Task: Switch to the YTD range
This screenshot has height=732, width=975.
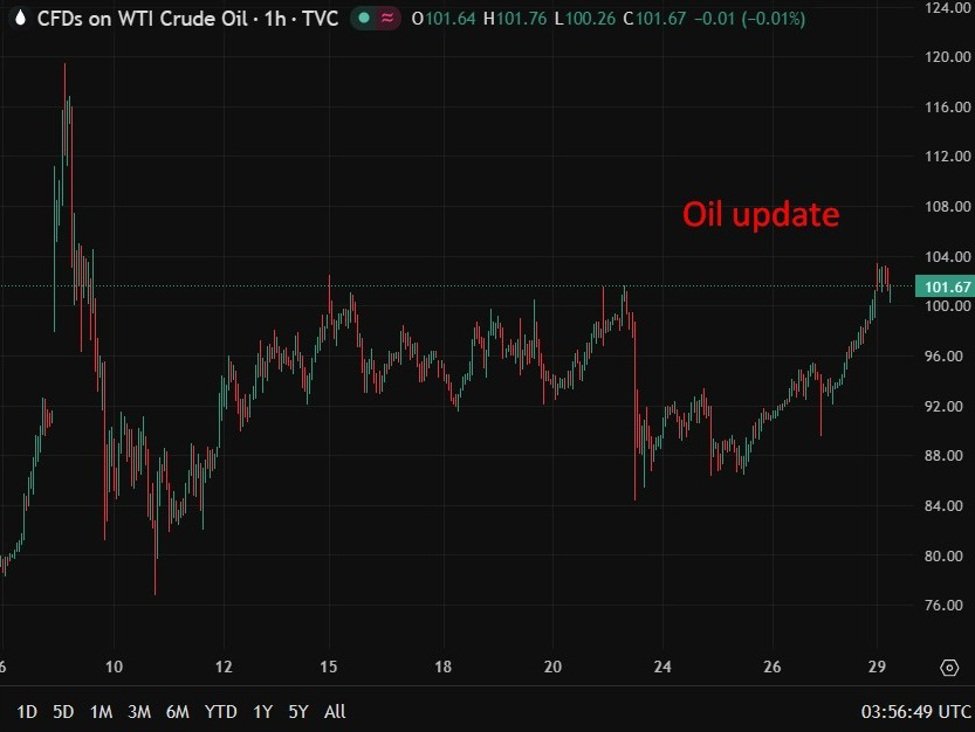Action: 222,712
